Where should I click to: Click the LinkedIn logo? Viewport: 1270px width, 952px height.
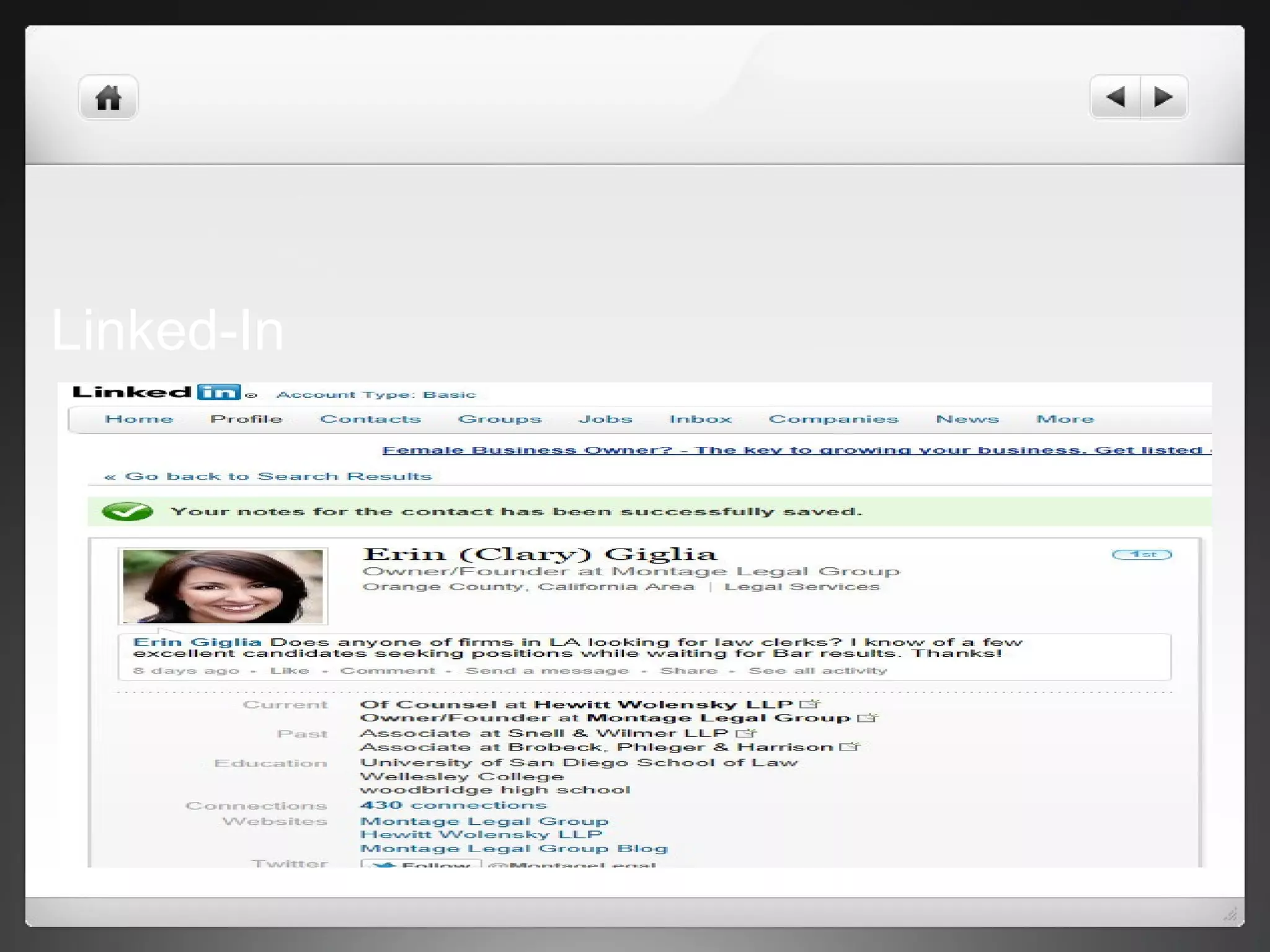coord(164,392)
